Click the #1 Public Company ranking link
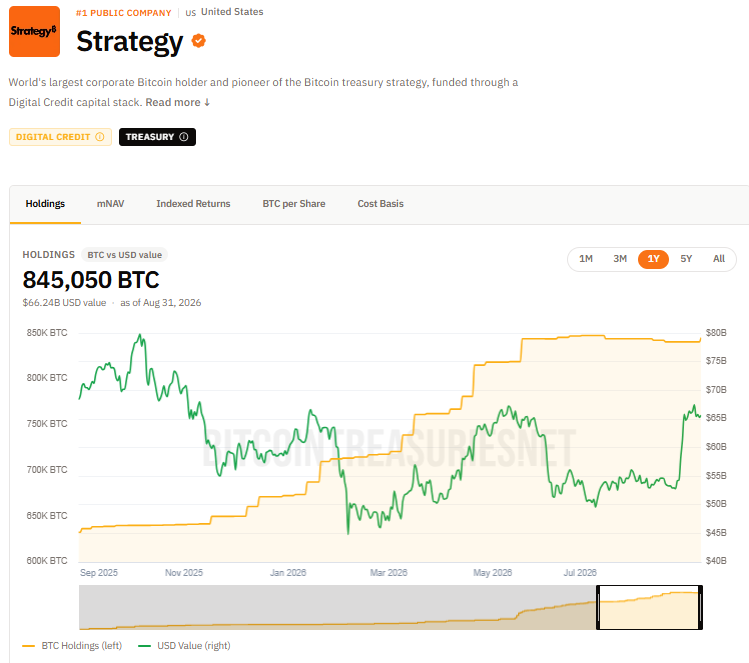 [123, 13]
